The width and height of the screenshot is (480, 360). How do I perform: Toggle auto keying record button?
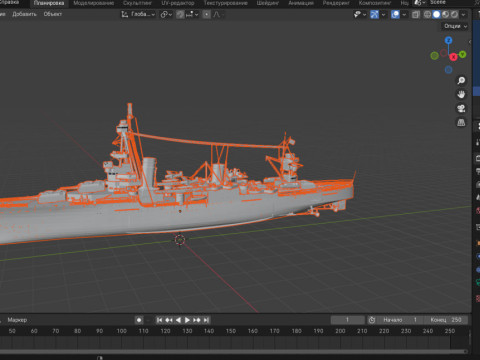coord(139,320)
